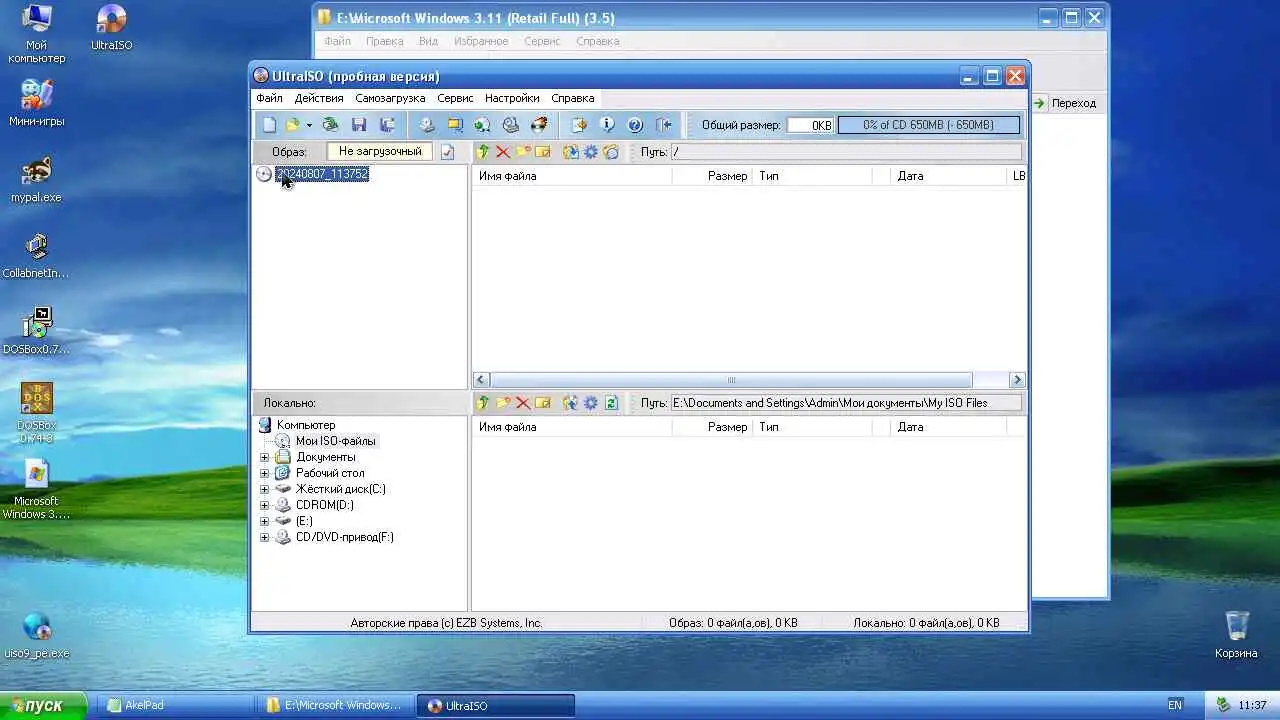Click the gear icon in image pane toolbar

pyautogui.click(x=591, y=152)
